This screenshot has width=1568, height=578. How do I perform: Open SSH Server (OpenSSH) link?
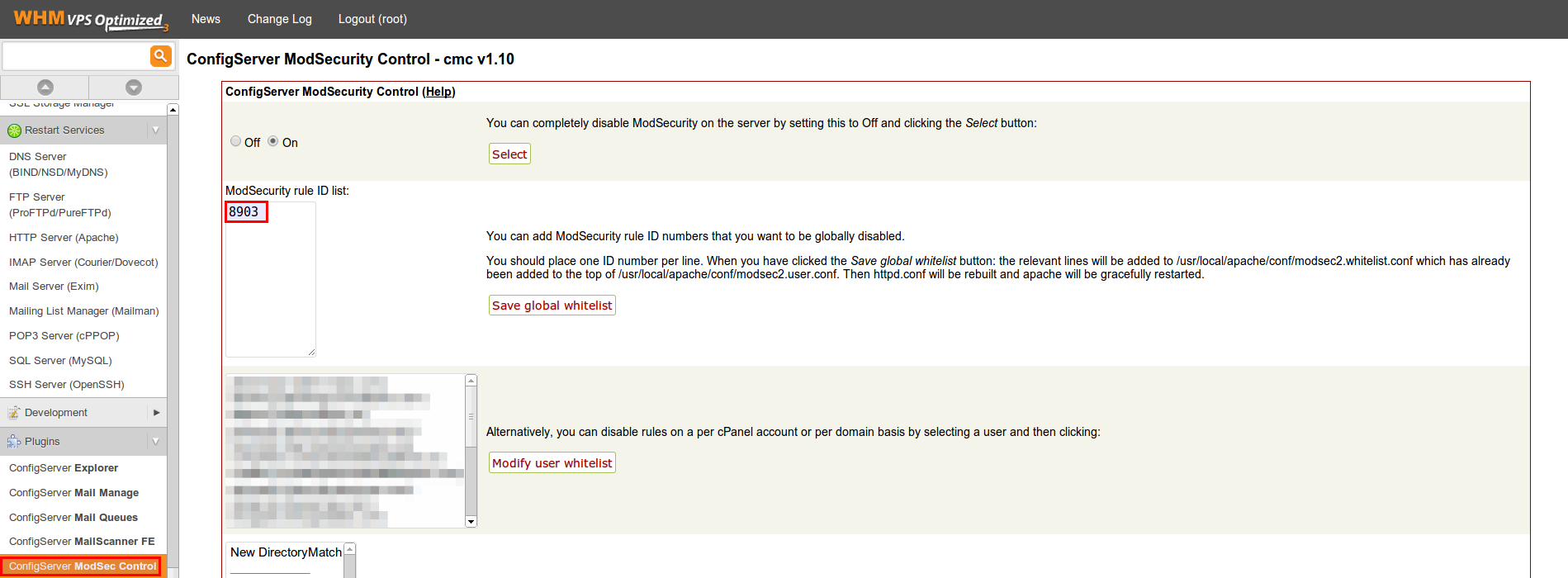tap(67, 385)
